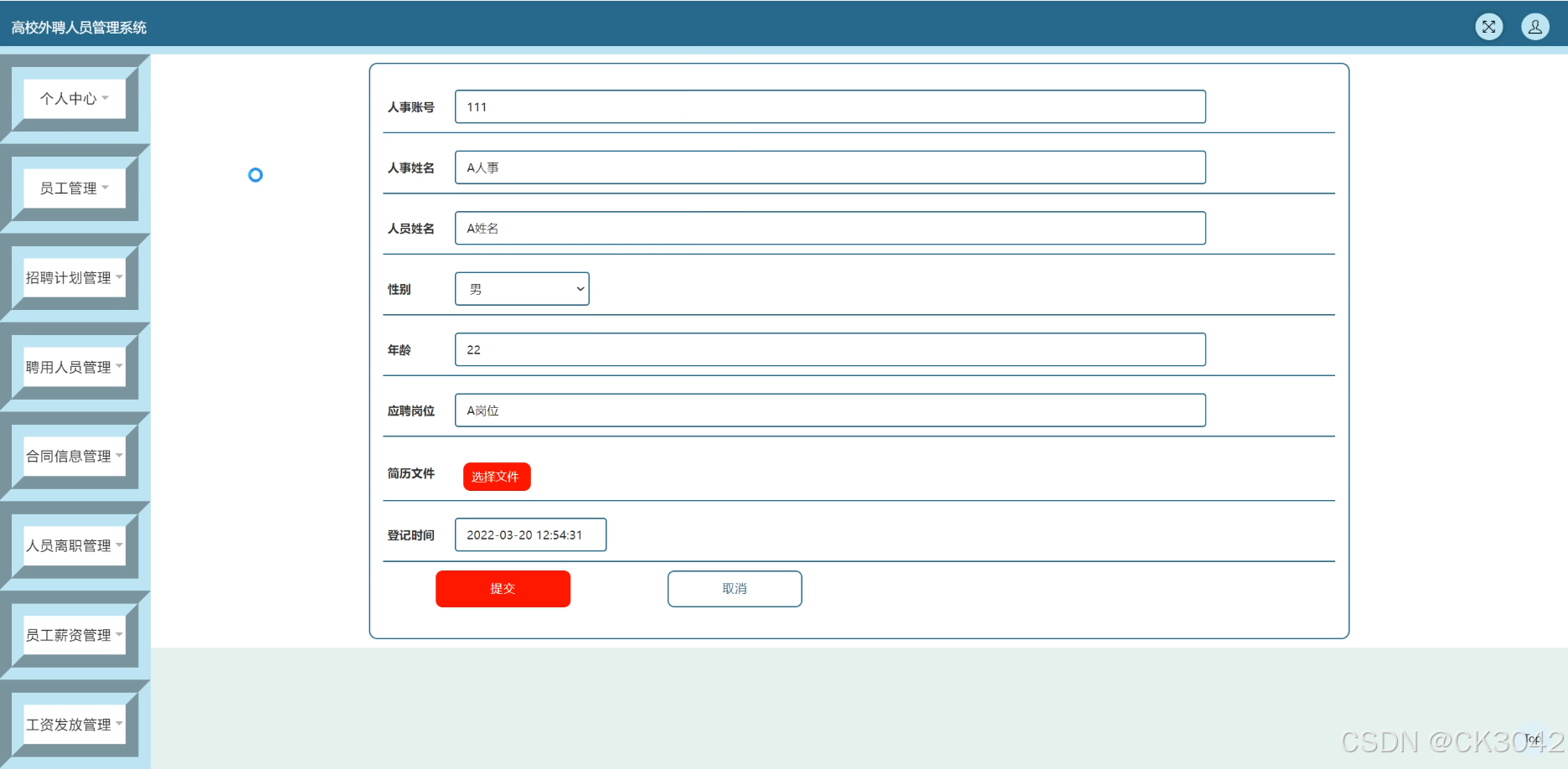Open the 登记时间 date-time field

coord(530,534)
